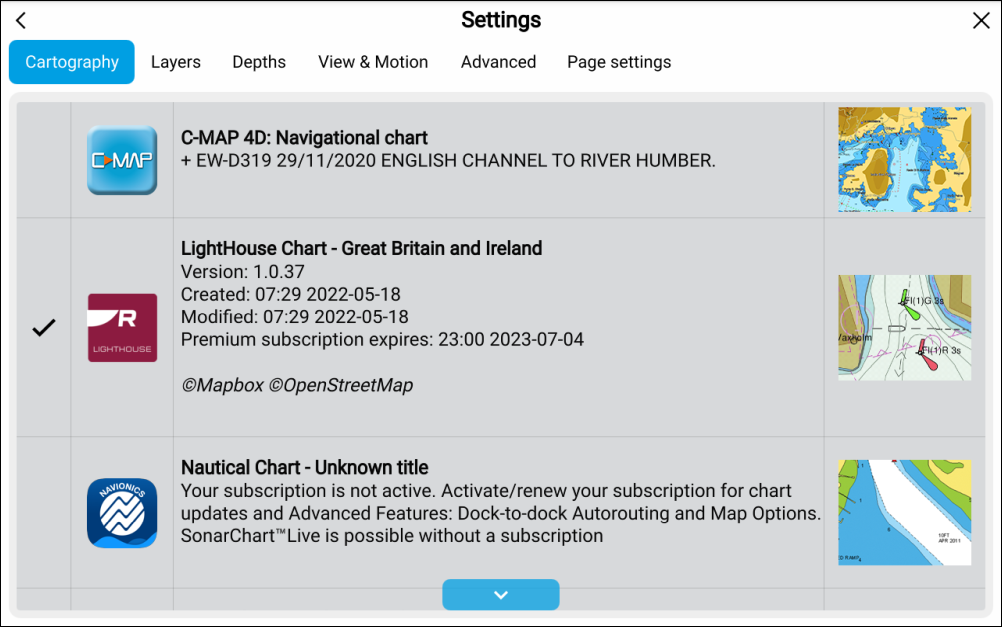Open the Page settings tab
This screenshot has width=1002, height=627.
click(619, 62)
